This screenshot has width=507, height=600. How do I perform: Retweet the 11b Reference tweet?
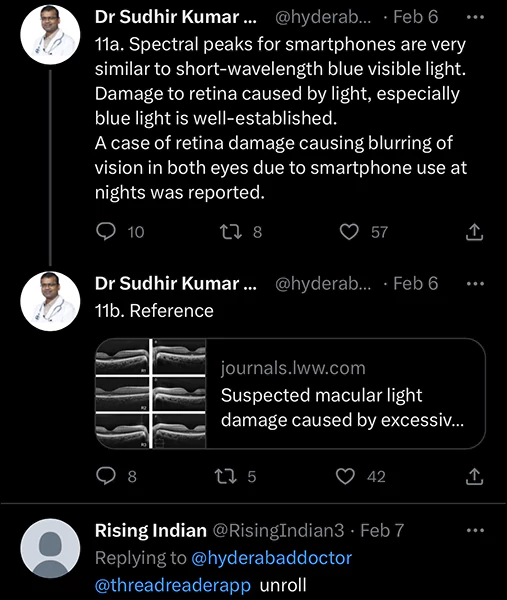coord(226,476)
